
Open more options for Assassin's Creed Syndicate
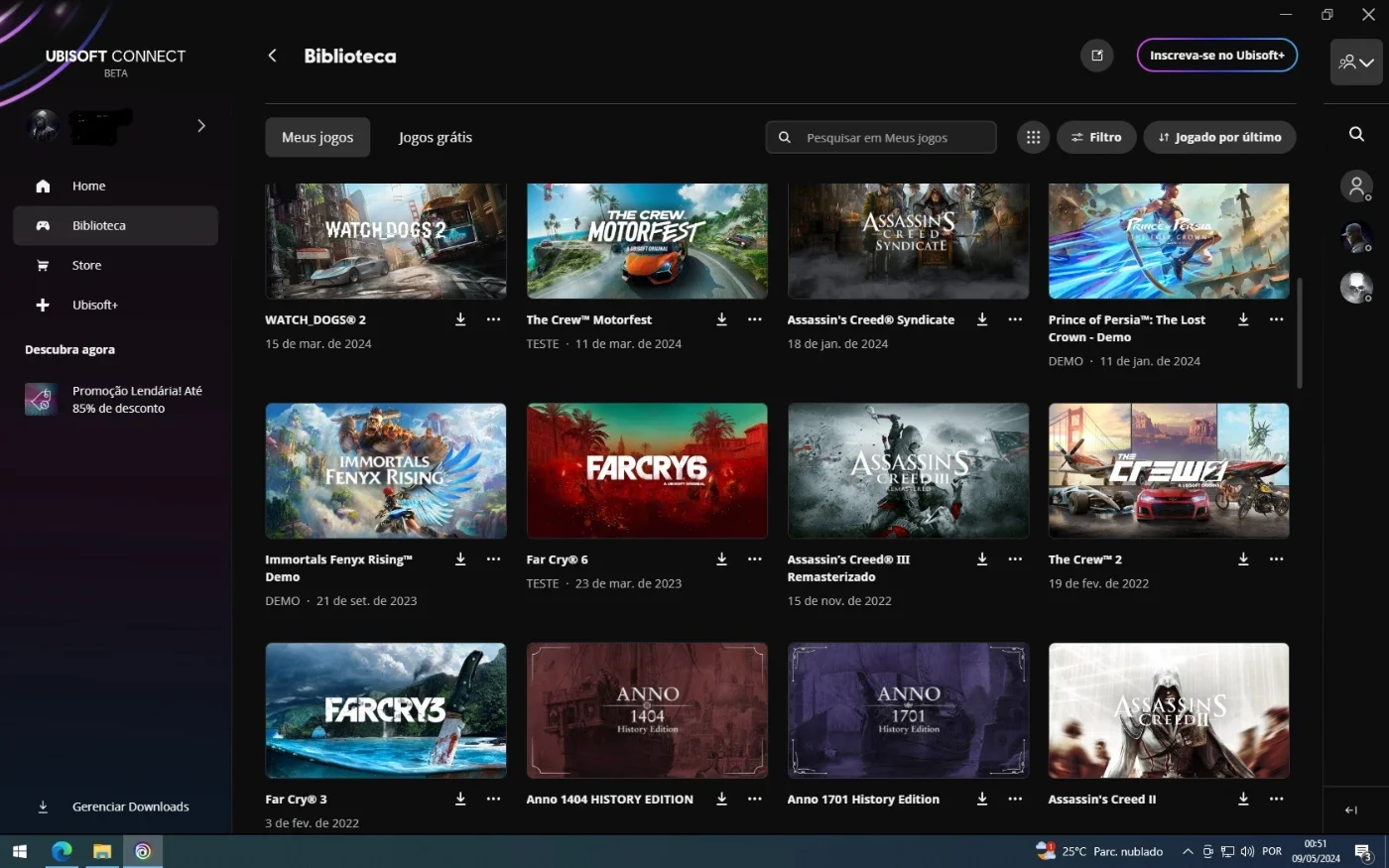click(1015, 319)
